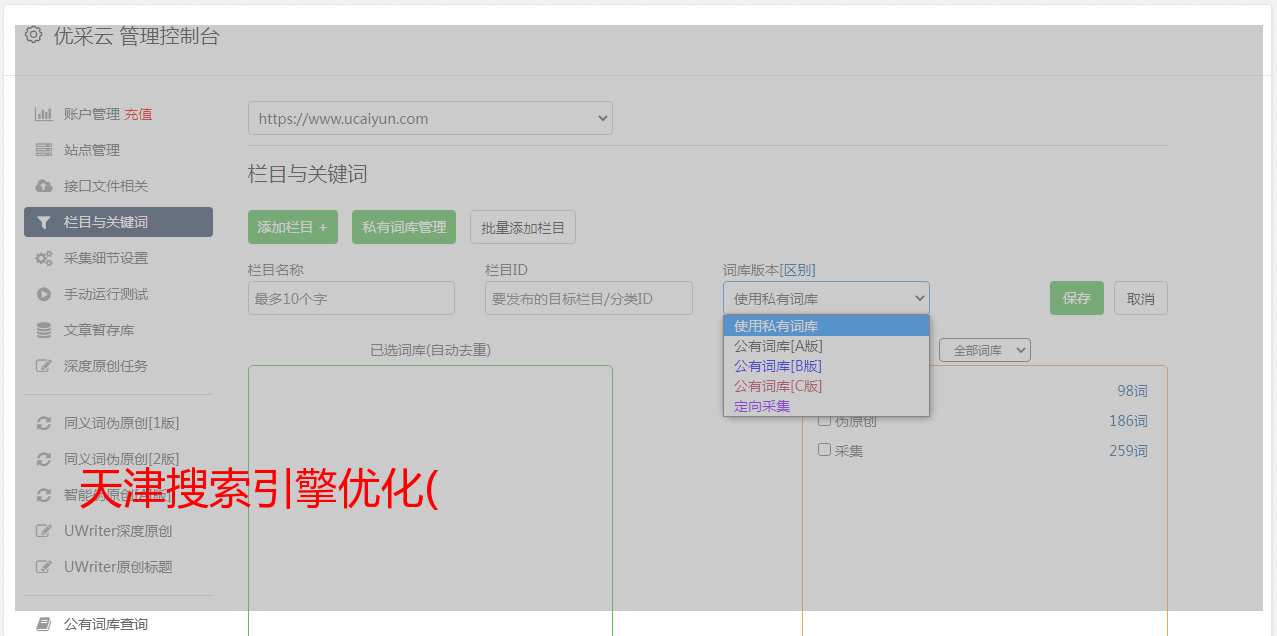1277x636 pixels.
Task: Click the 取消 button
Action: 1141,298
